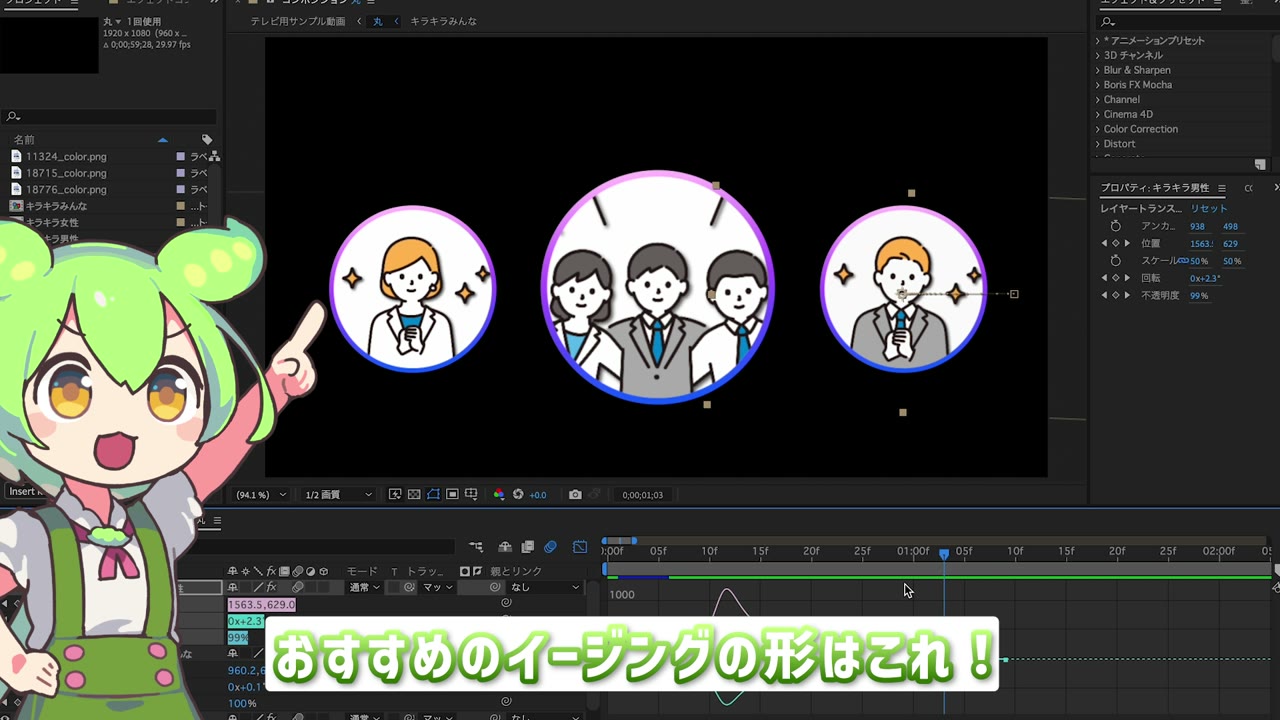Toggle mask and shape path visibility
1280x720 pixels.
[433, 494]
